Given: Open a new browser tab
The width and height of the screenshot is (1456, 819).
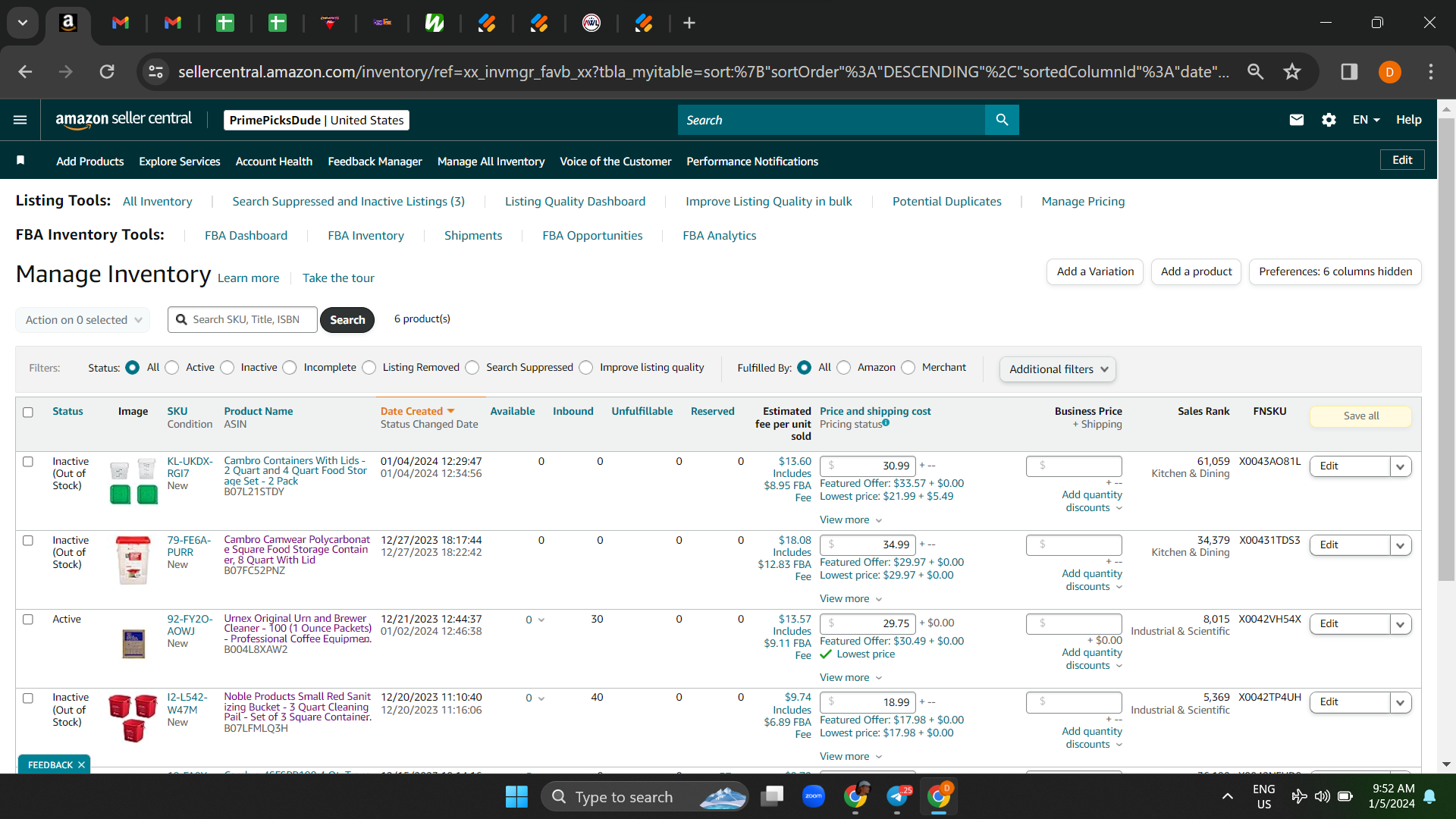Looking at the screenshot, I should 689,23.
